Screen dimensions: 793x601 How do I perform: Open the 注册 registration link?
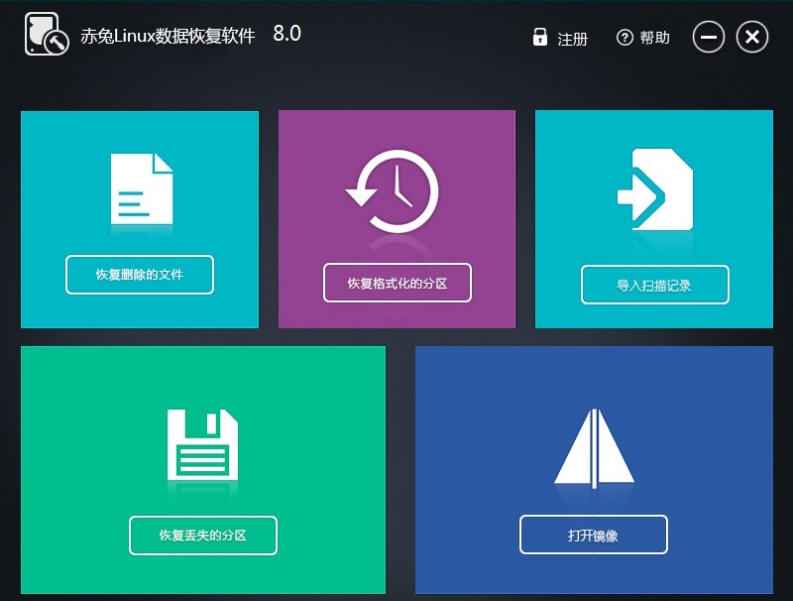572,39
